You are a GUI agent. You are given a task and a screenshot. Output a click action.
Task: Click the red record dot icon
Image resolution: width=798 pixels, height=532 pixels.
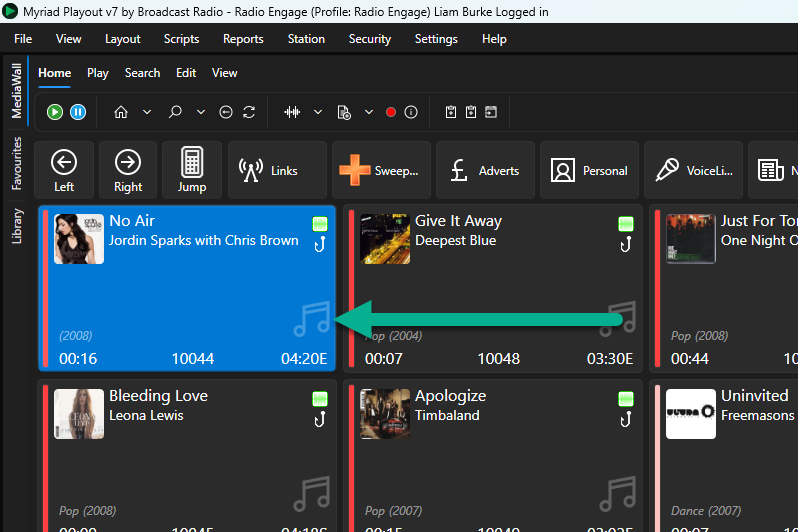click(391, 112)
